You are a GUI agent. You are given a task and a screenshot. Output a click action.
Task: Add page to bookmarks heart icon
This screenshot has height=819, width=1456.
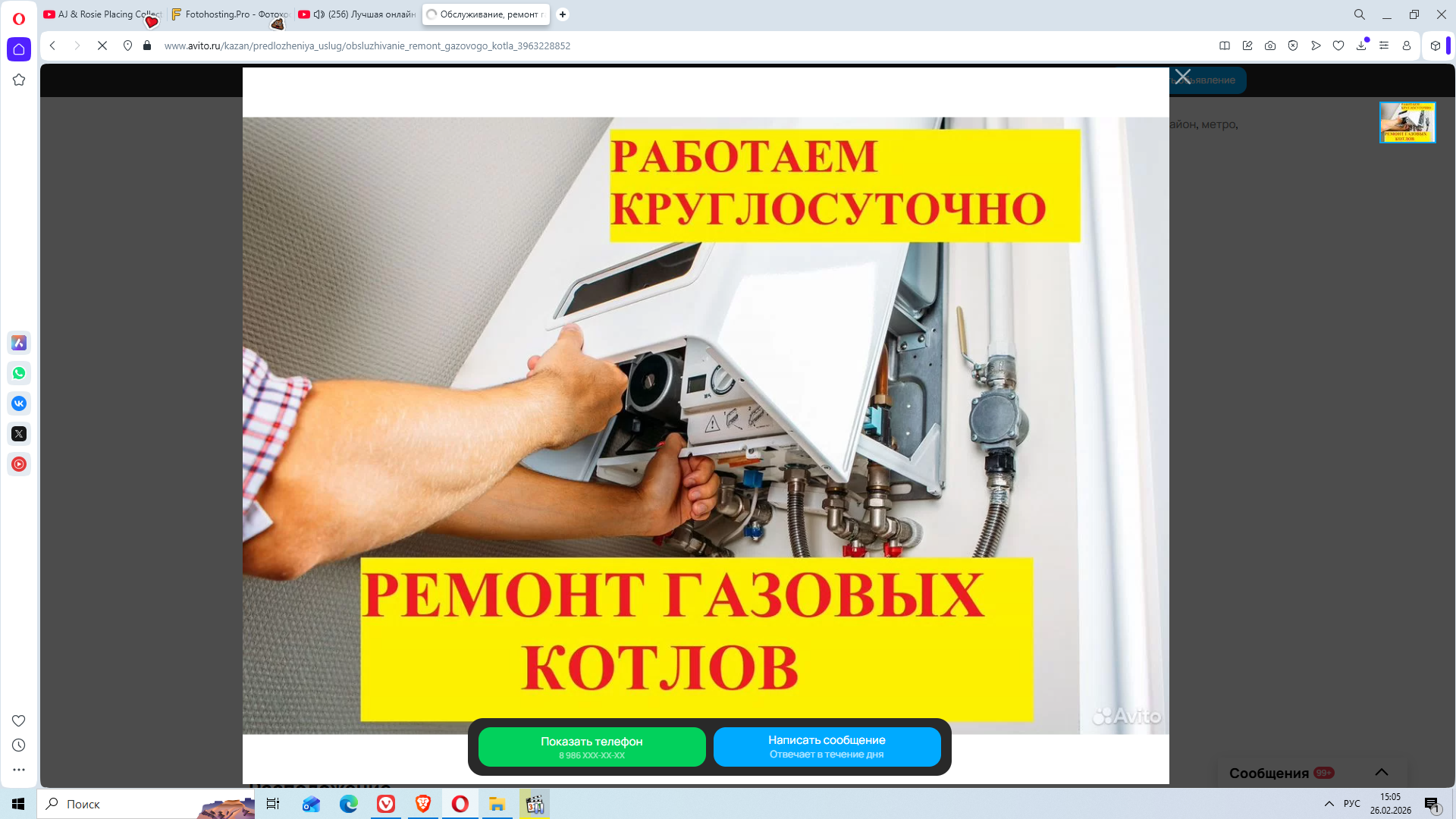click(x=1338, y=45)
